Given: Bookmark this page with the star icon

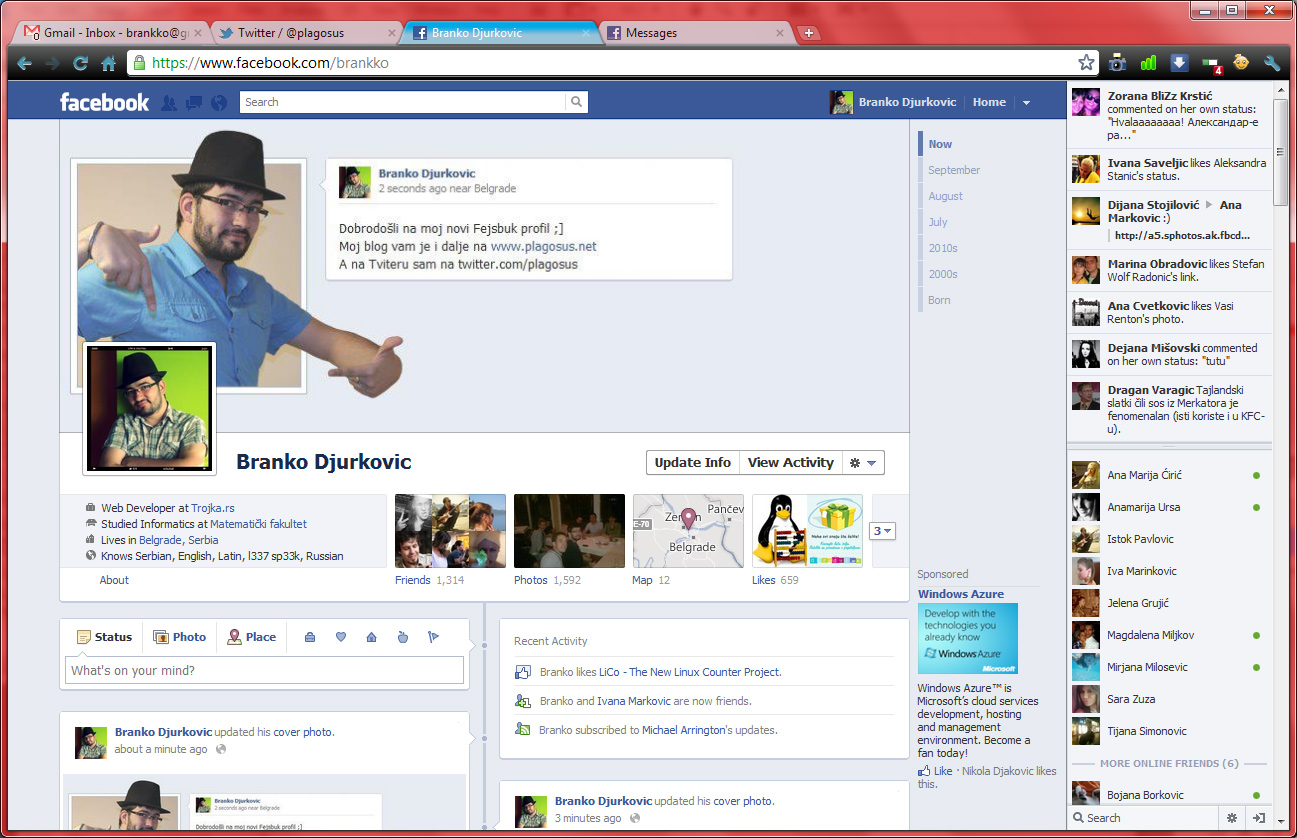Looking at the screenshot, I should (x=1086, y=63).
